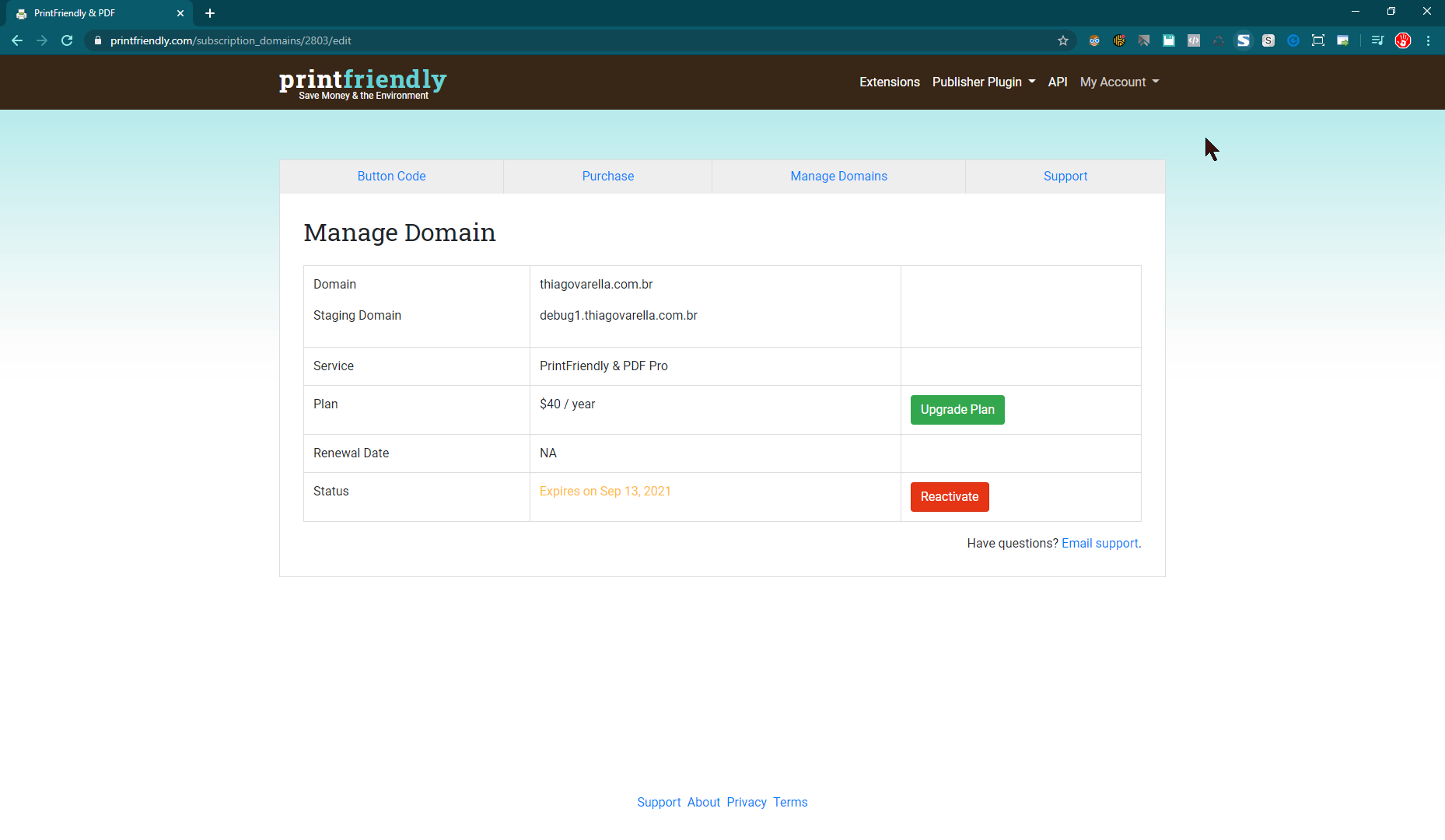Open the glasses-face avatar extension

click(1094, 40)
